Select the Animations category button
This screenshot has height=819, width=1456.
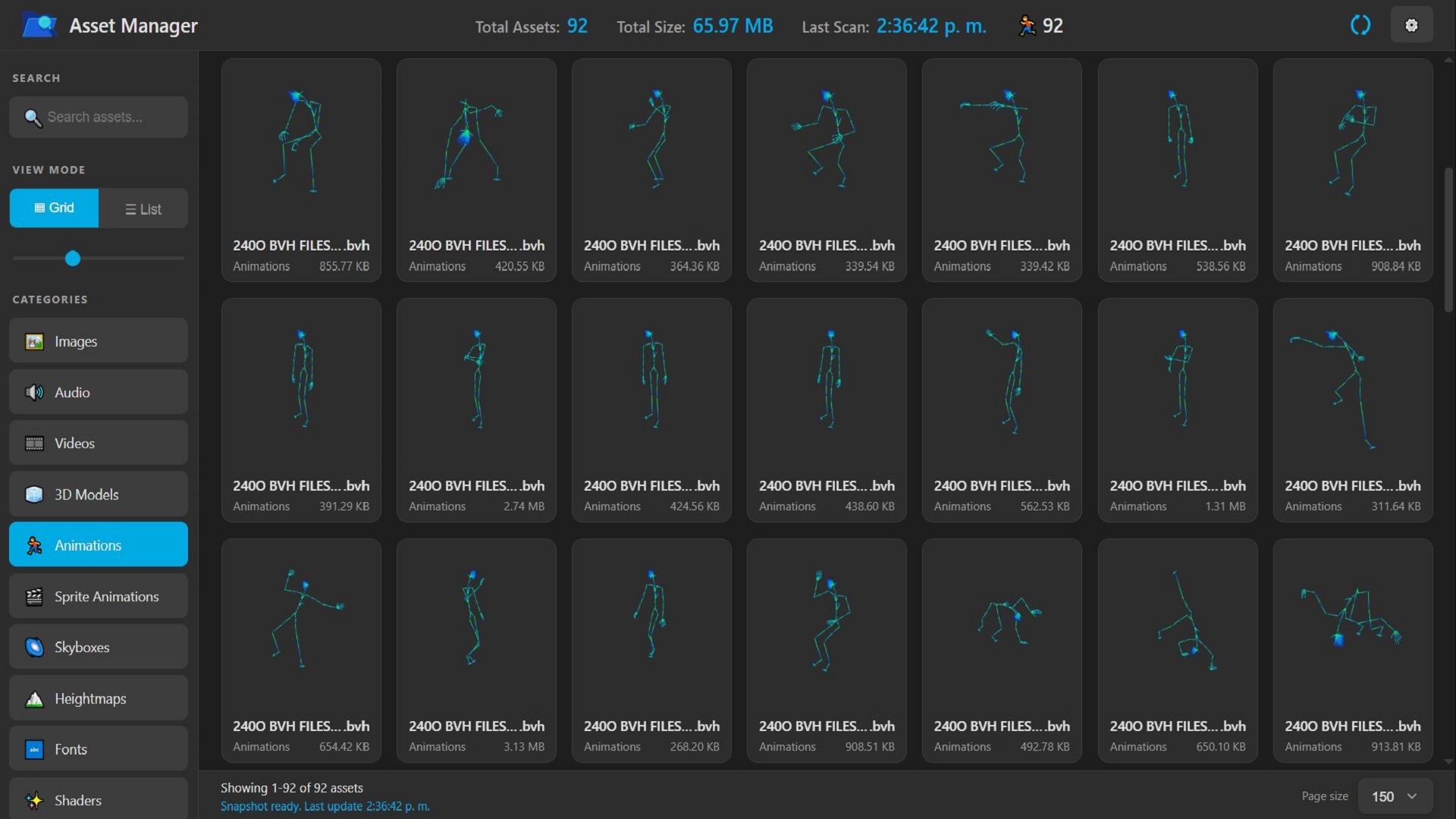pos(99,545)
